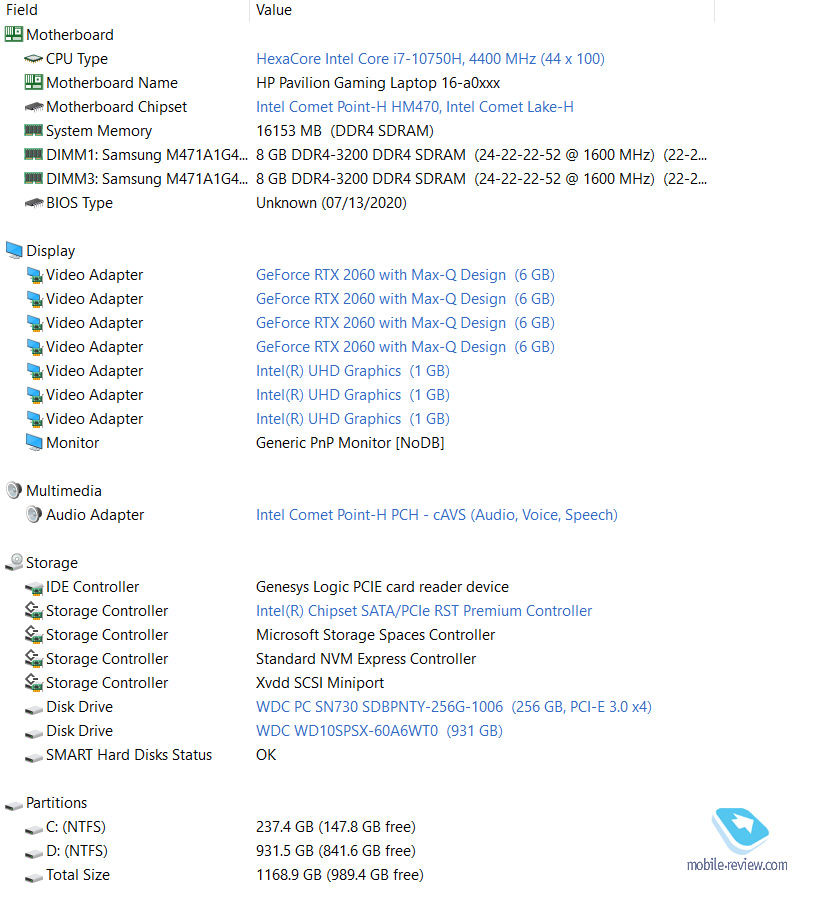Select the 16153 MB (DDR4 SDRAM) value

(345, 131)
